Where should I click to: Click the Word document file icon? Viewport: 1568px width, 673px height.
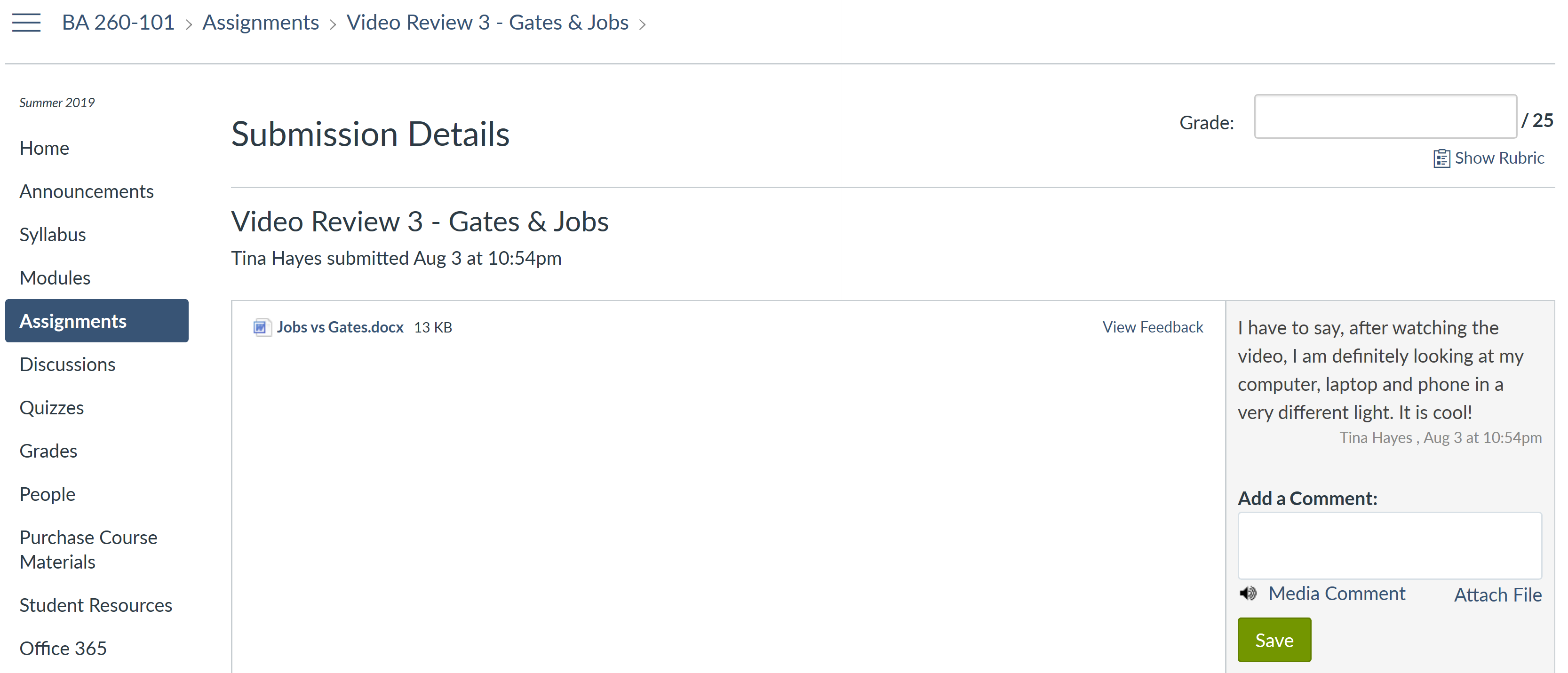click(261, 327)
